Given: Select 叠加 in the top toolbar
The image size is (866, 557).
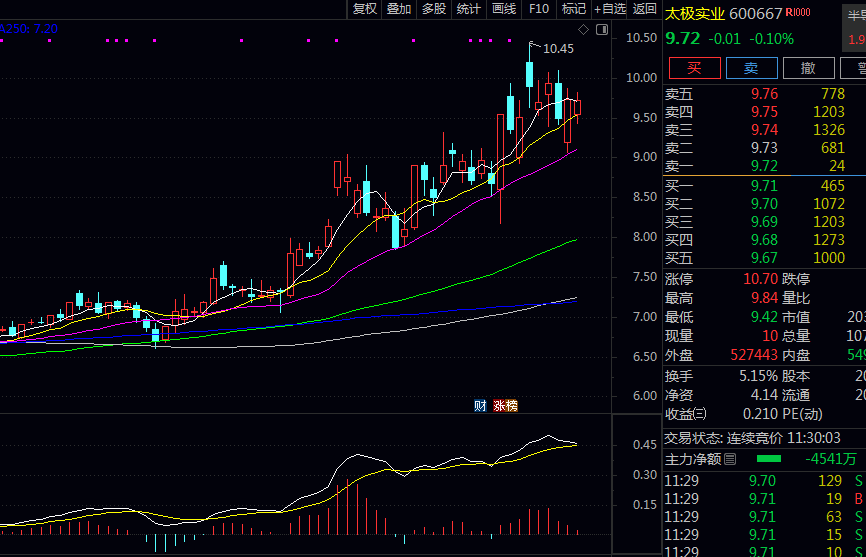Looking at the screenshot, I should click(399, 9).
